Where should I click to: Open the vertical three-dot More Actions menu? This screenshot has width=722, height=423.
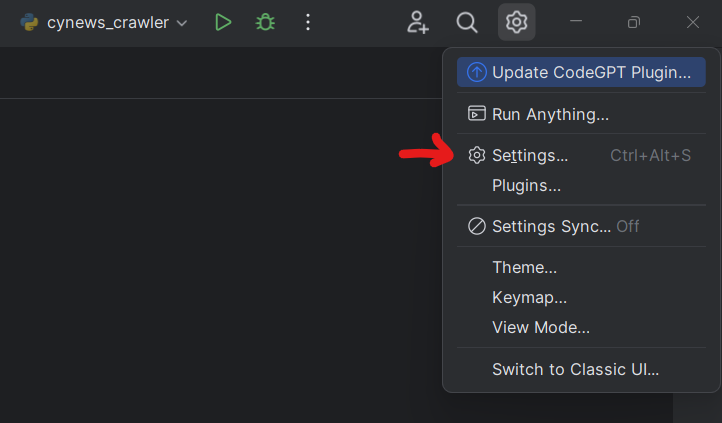307,22
